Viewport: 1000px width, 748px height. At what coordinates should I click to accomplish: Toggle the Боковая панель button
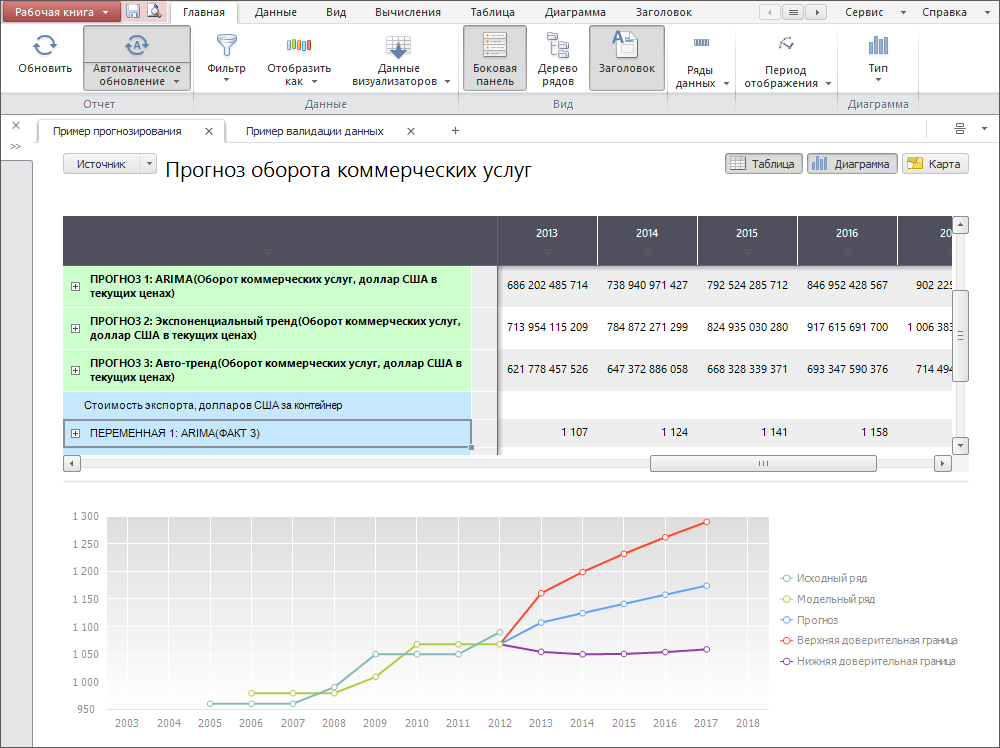(x=495, y=46)
